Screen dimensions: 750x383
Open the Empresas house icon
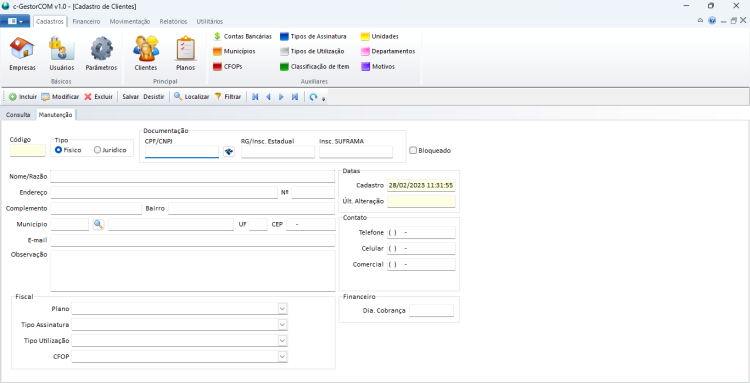[22, 48]
